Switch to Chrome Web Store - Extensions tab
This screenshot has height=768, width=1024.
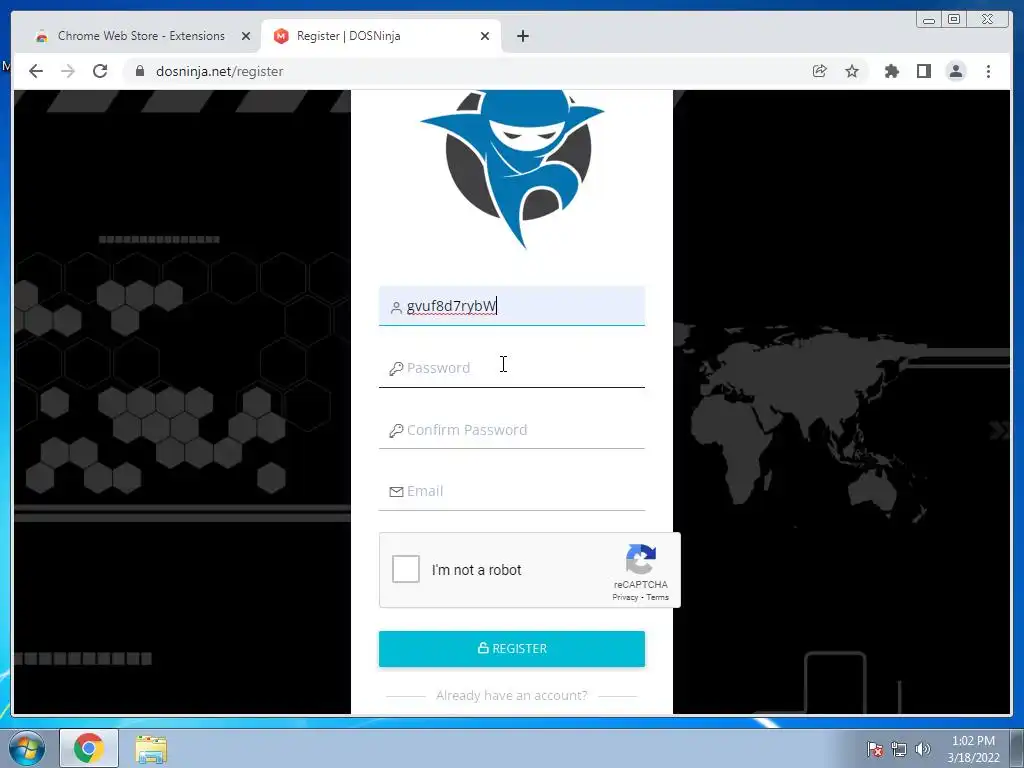[141, 36]
